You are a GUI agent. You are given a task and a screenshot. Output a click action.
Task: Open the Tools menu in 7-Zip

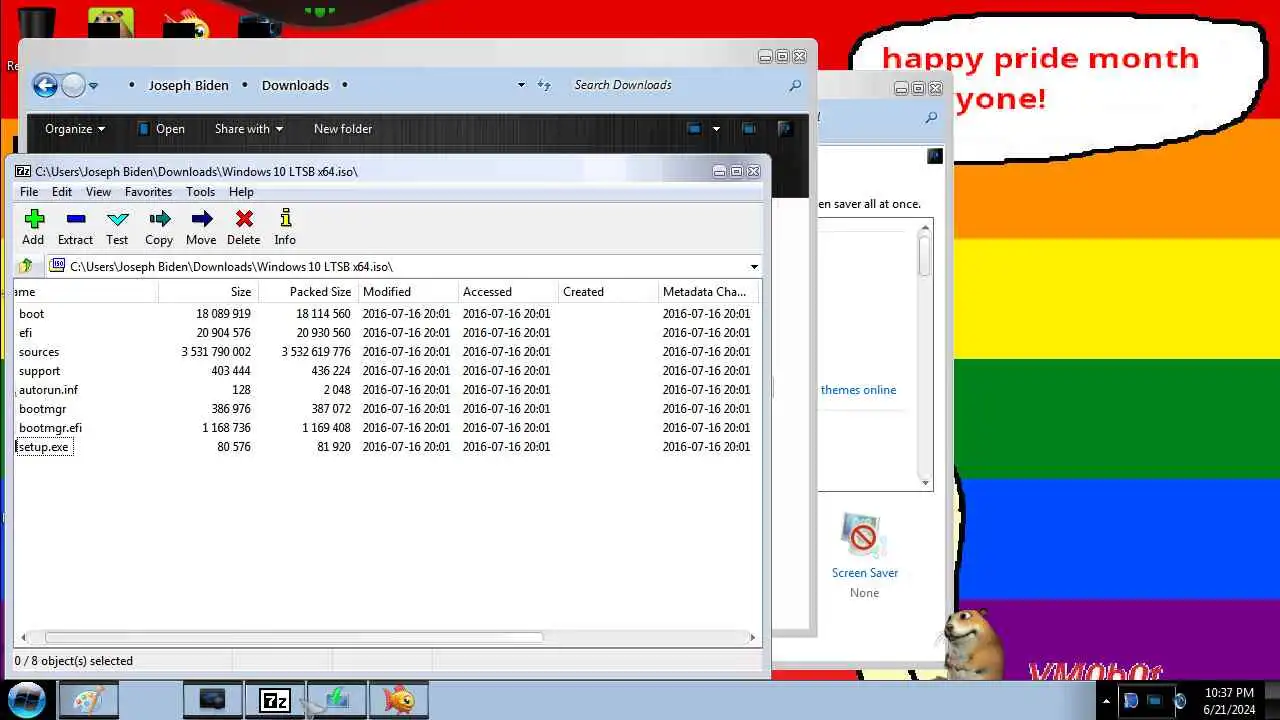[x=200, y=192]
